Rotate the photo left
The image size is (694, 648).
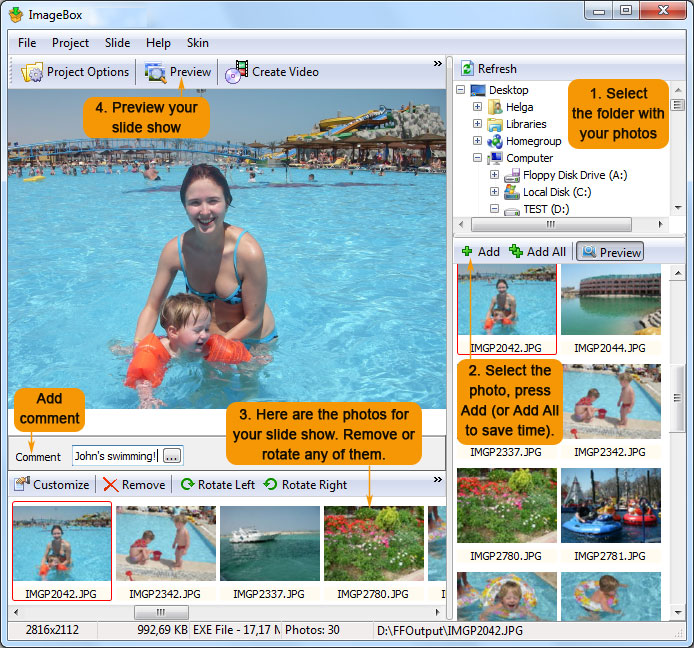click(x=187, y=485)
